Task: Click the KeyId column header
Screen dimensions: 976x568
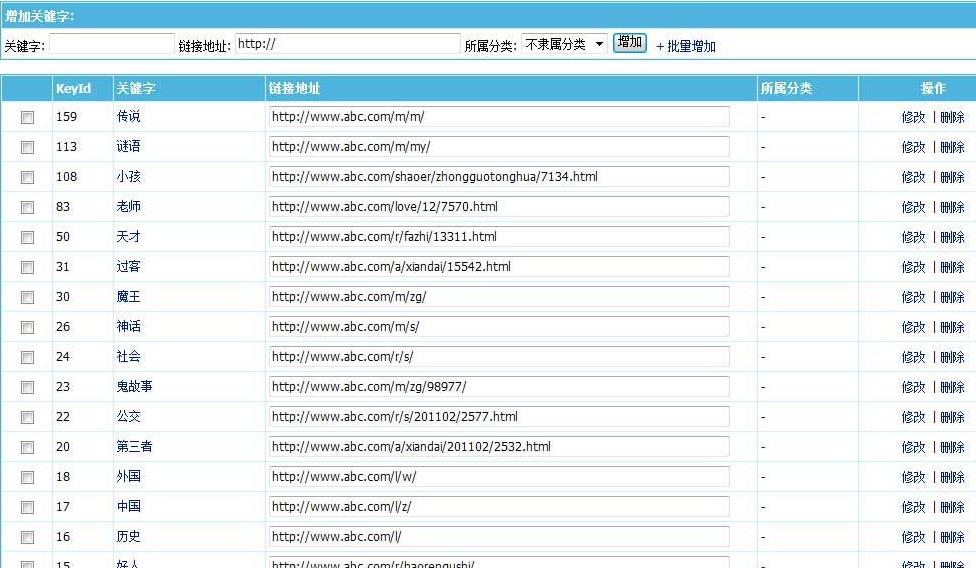Action: pos(73,89)
